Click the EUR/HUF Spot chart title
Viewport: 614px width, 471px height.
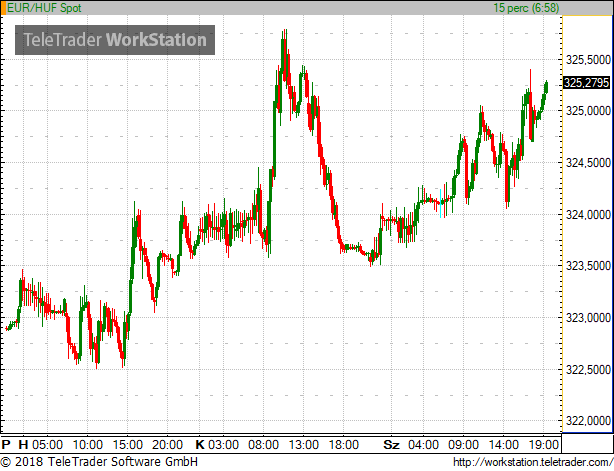(44, 8)
